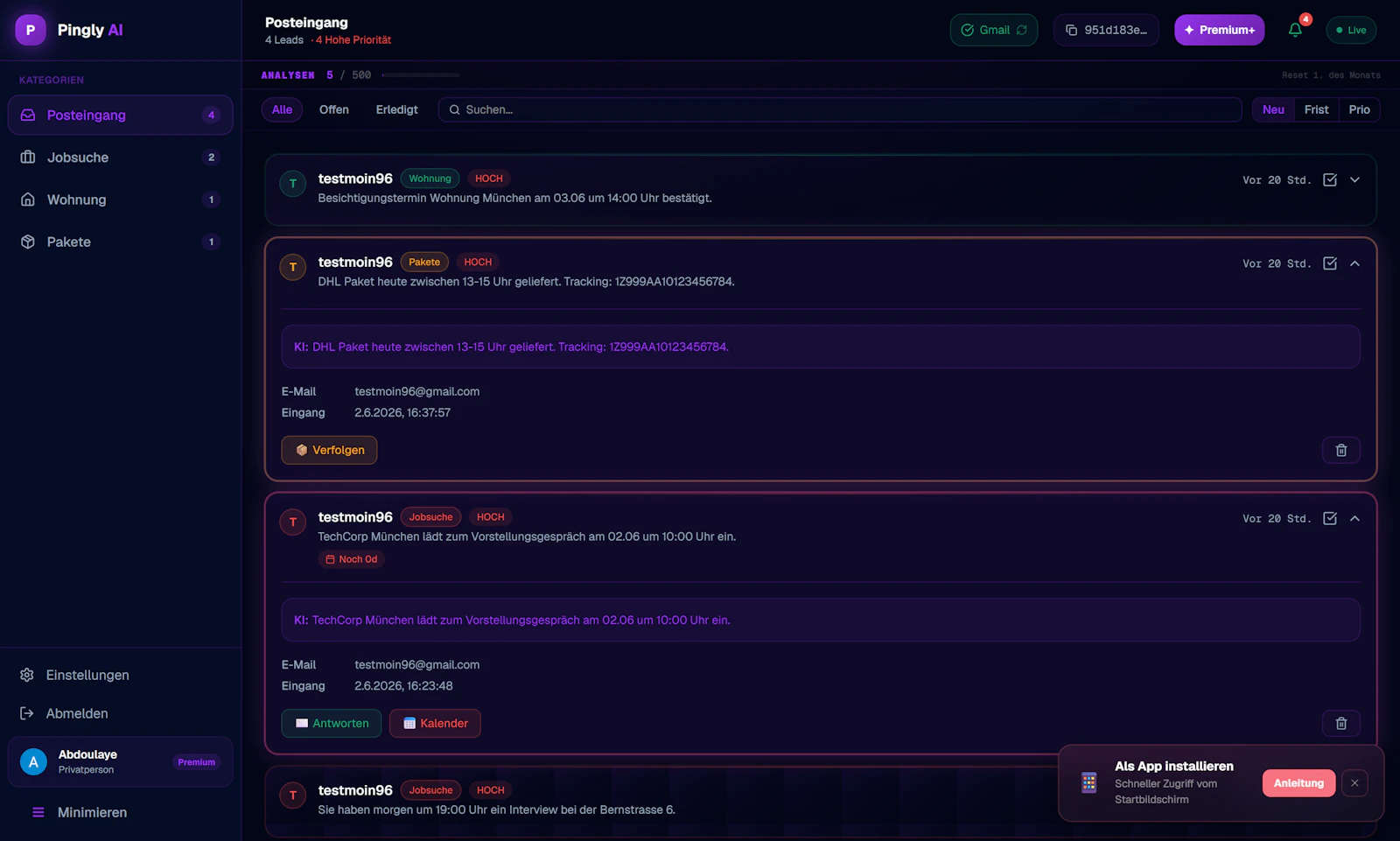This screenshot has height=841, width=1400.
Task: Click the app install grid icon
Action: [x=1088, y=782]
